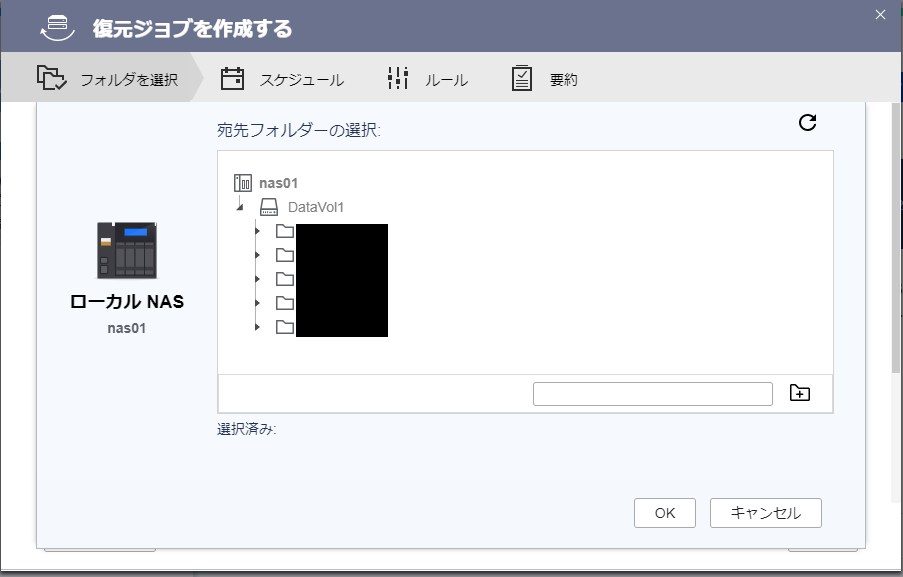Click the スケジュール calendar icon
The height and width of the screenshot is (577, 903).
point(232,78)
